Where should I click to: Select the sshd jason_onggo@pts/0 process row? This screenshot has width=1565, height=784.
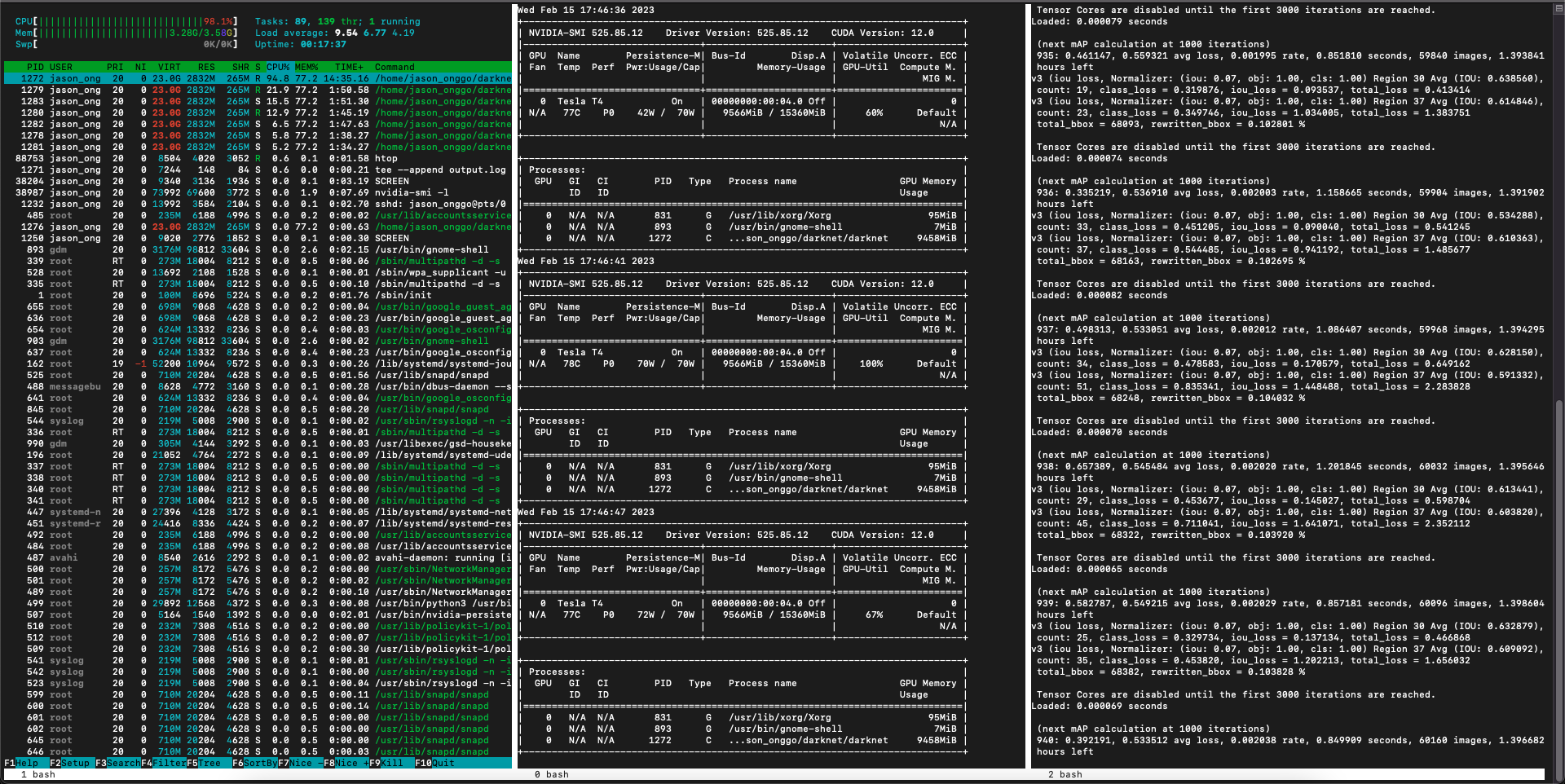(258, 204)
